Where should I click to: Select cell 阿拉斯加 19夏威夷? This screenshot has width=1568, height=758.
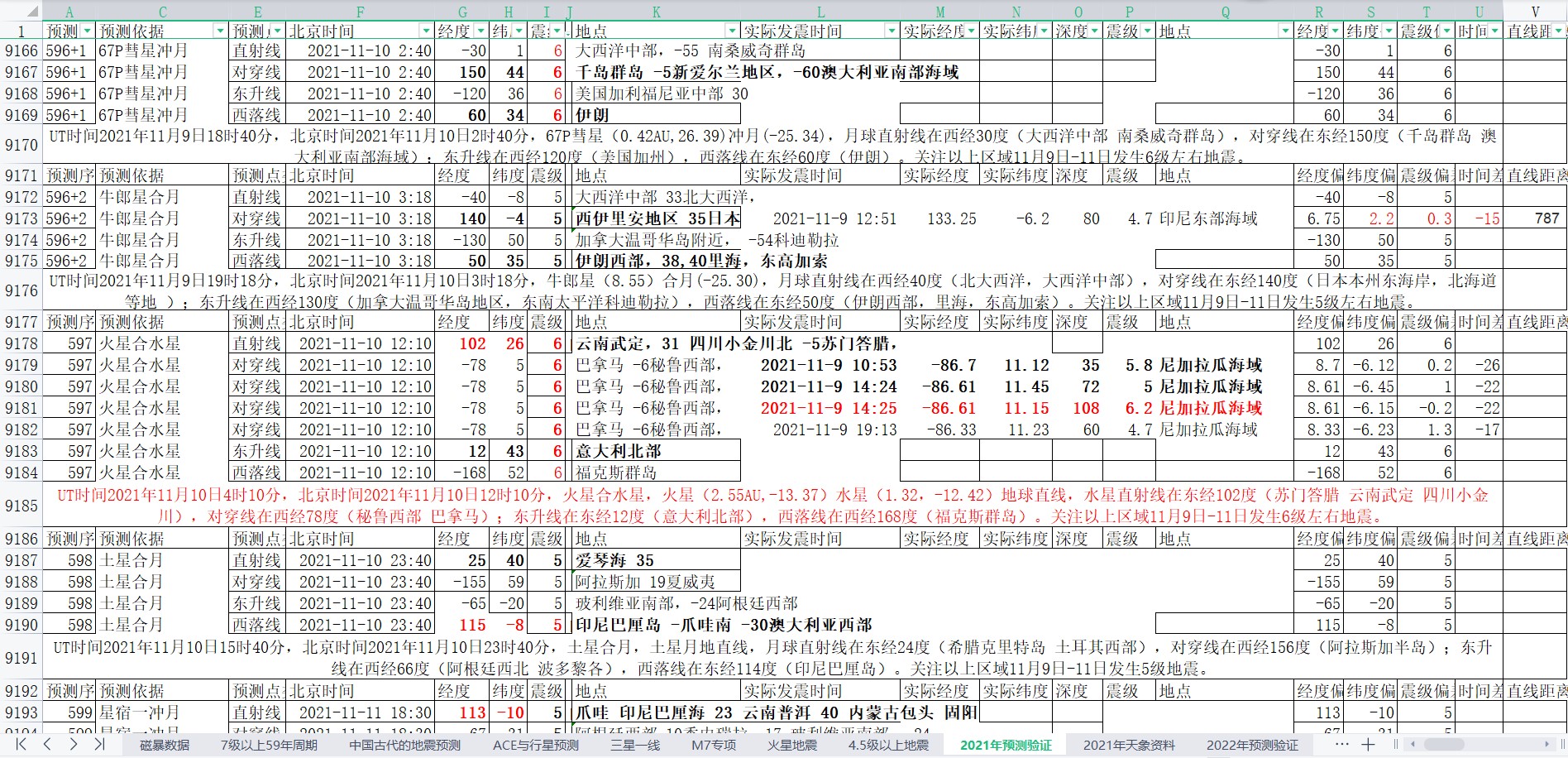656,582
